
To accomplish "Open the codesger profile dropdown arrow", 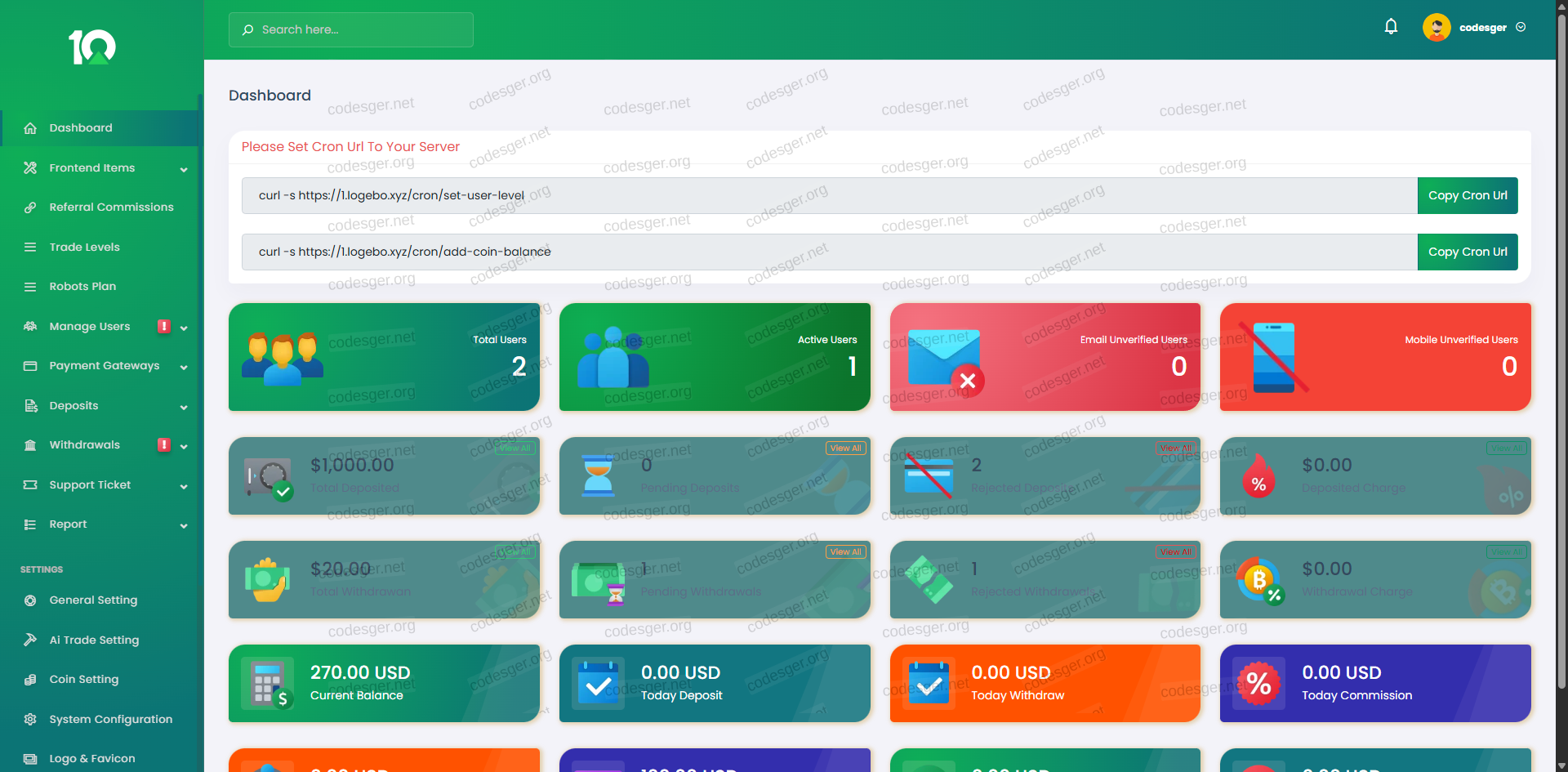I will pyautogui.click(x=1521, y=27).
